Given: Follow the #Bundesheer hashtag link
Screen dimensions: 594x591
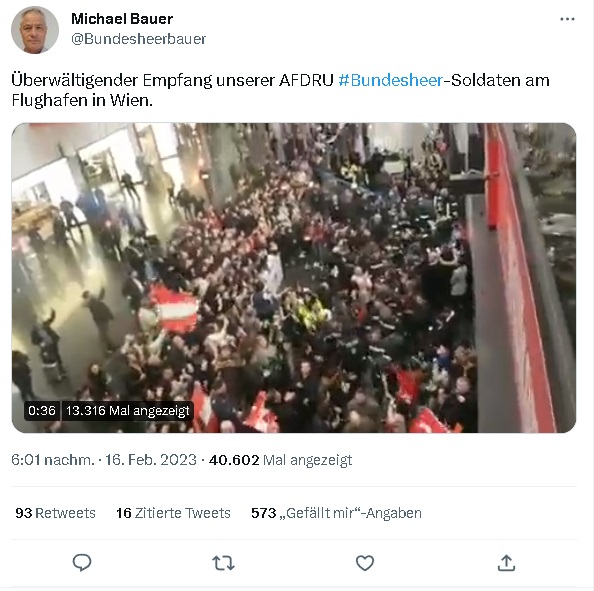Looking at the screenshot, I should 391,80.
